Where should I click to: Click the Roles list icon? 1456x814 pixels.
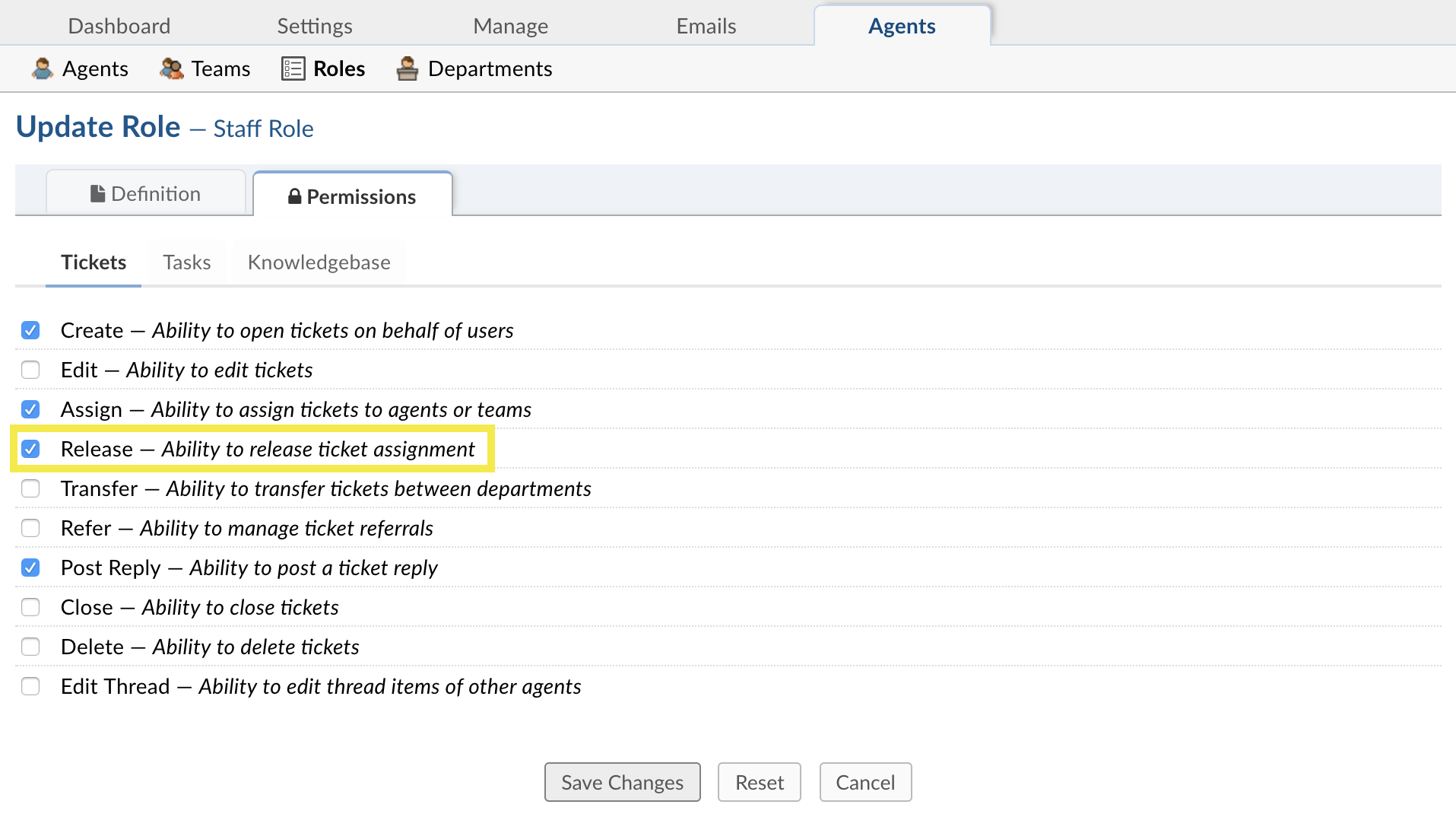(293, 68)
